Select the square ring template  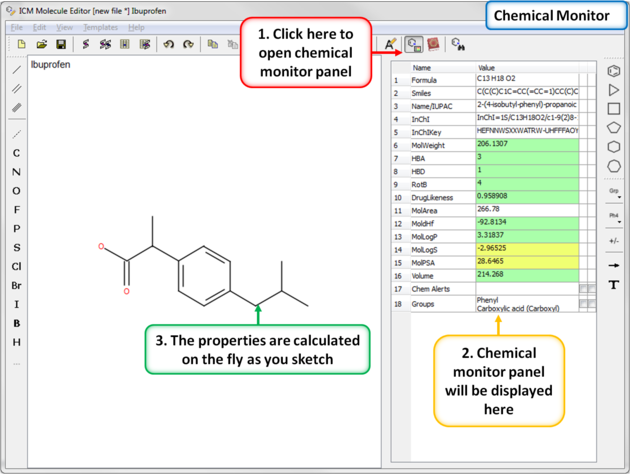614,109
